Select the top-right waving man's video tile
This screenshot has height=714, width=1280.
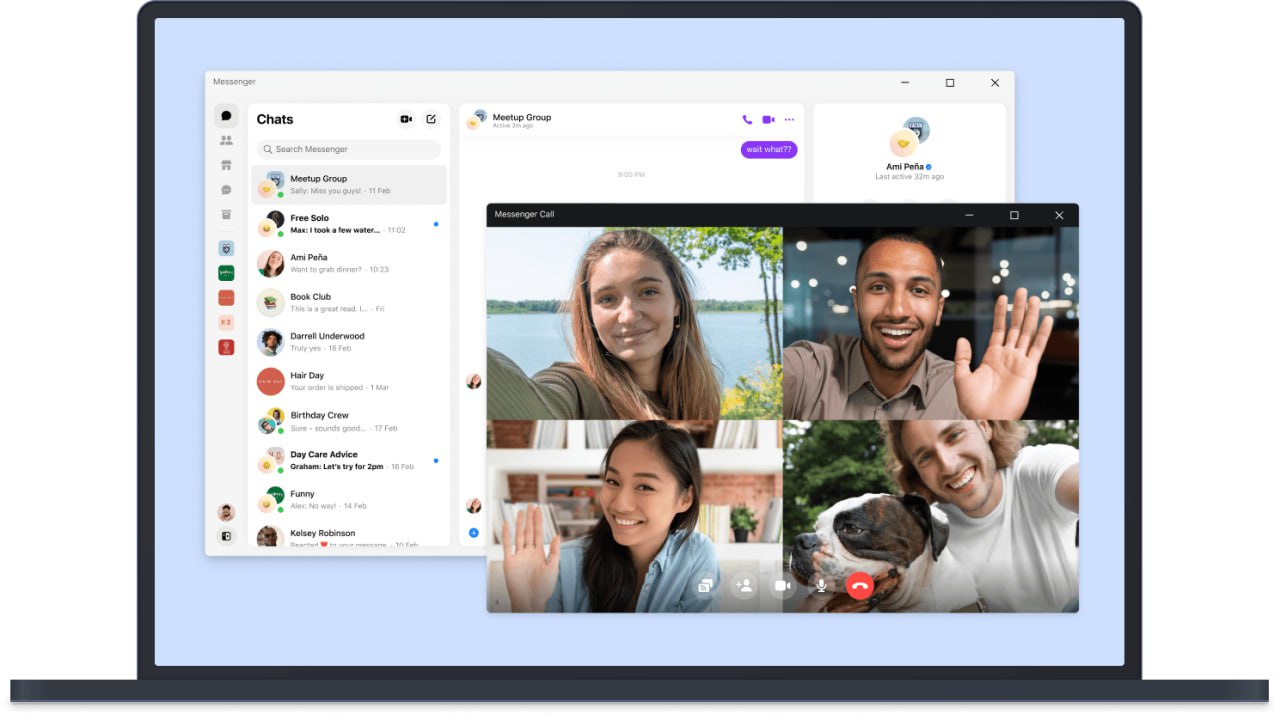point(931,323)
